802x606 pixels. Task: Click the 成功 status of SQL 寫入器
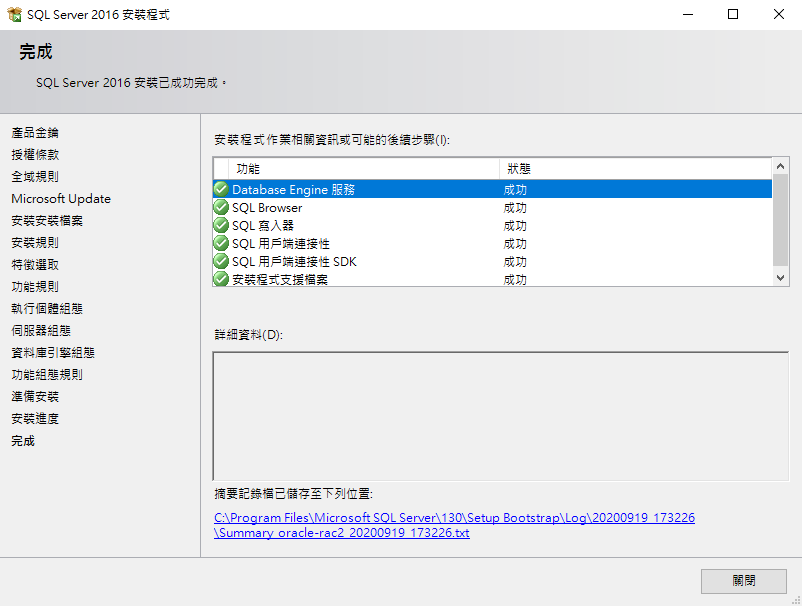tap(515, 226)
